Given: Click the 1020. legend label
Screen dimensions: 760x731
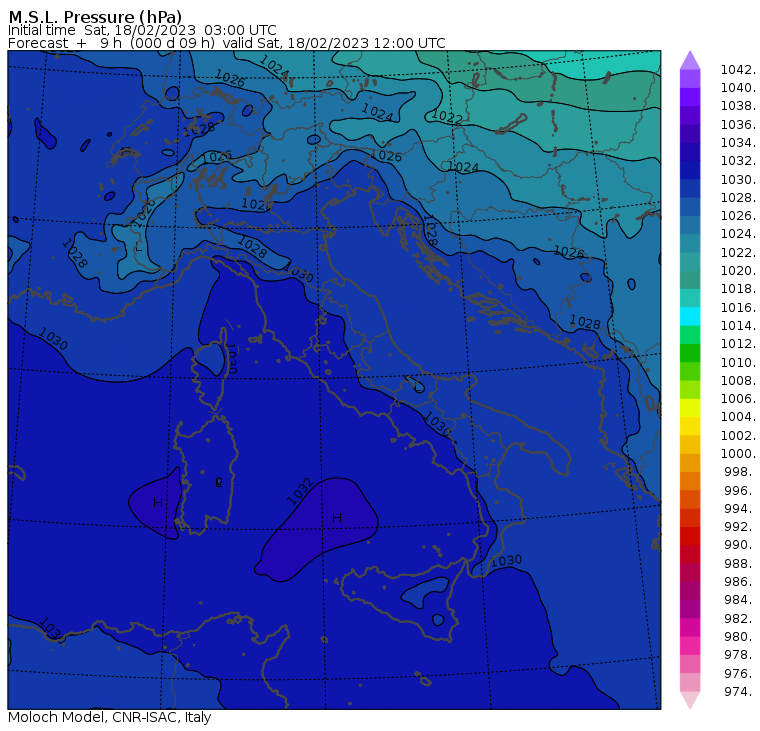Looking at the screenshot, I should point(738,271).
